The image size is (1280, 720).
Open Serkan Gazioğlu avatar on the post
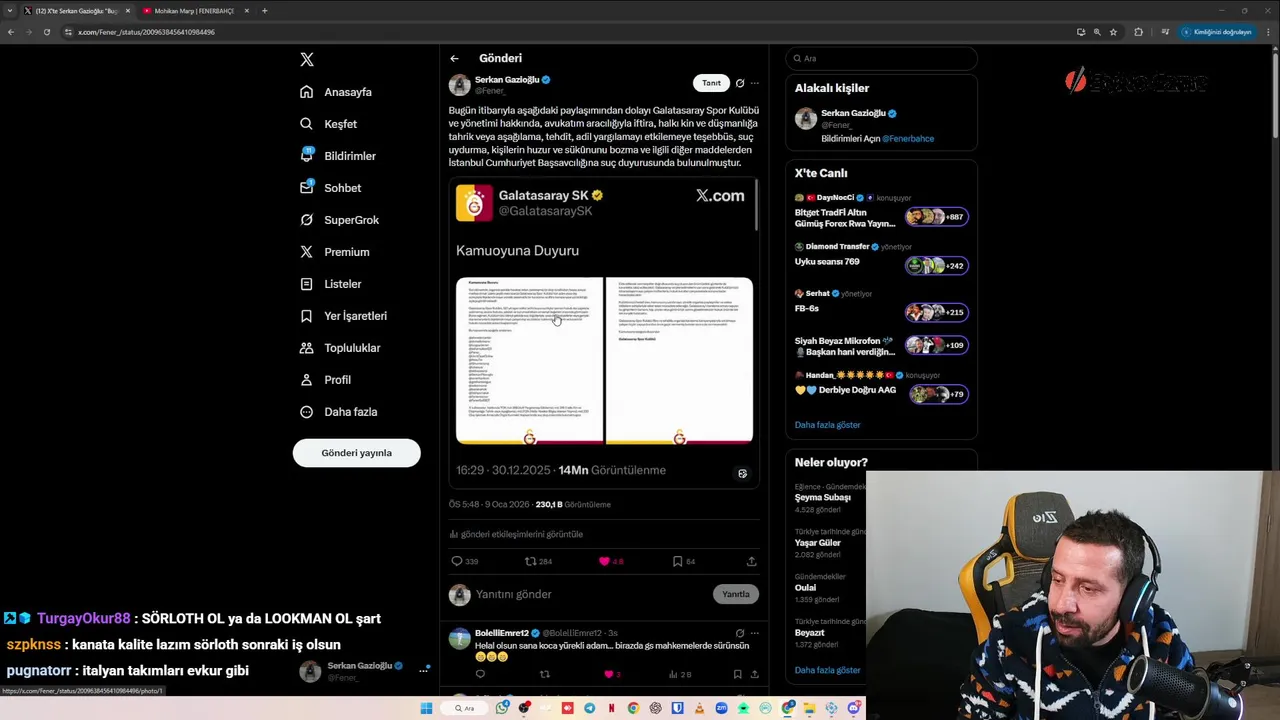459,85
